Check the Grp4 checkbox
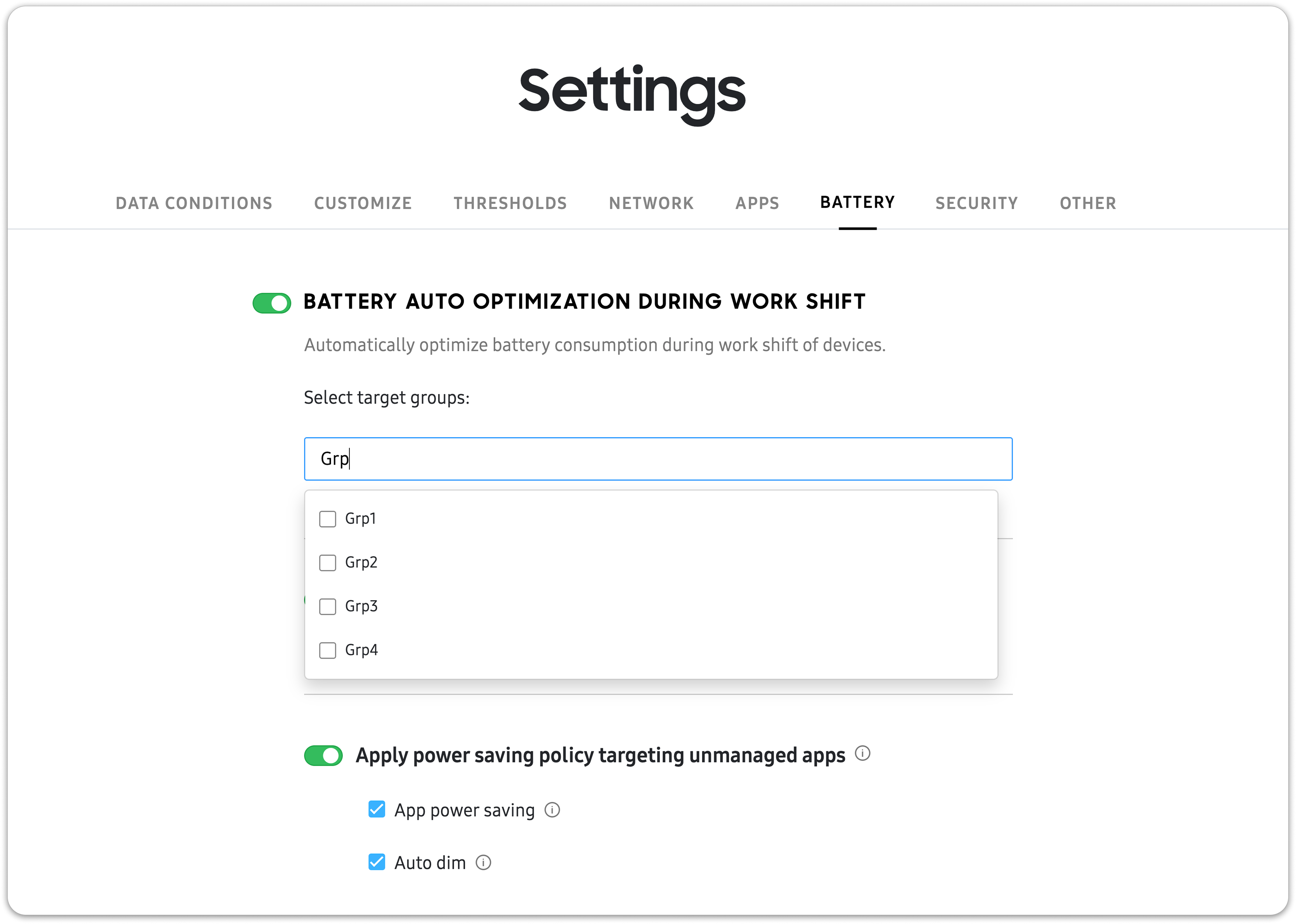The height and width of the screenshot is (924, 1296). click(327, 650)
